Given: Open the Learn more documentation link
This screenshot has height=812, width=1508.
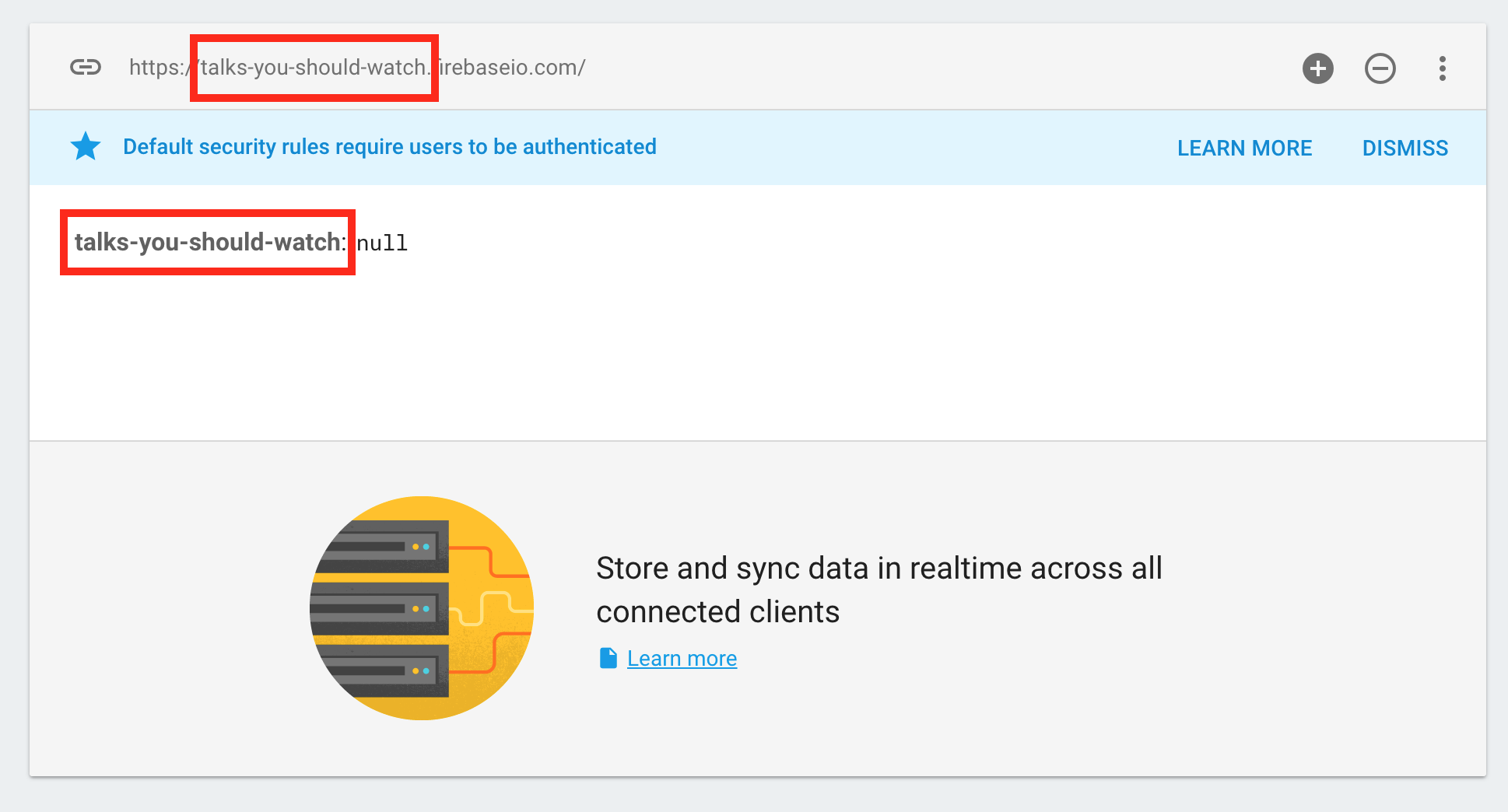Looking at the screenshot, I should [x=682, y=659].
